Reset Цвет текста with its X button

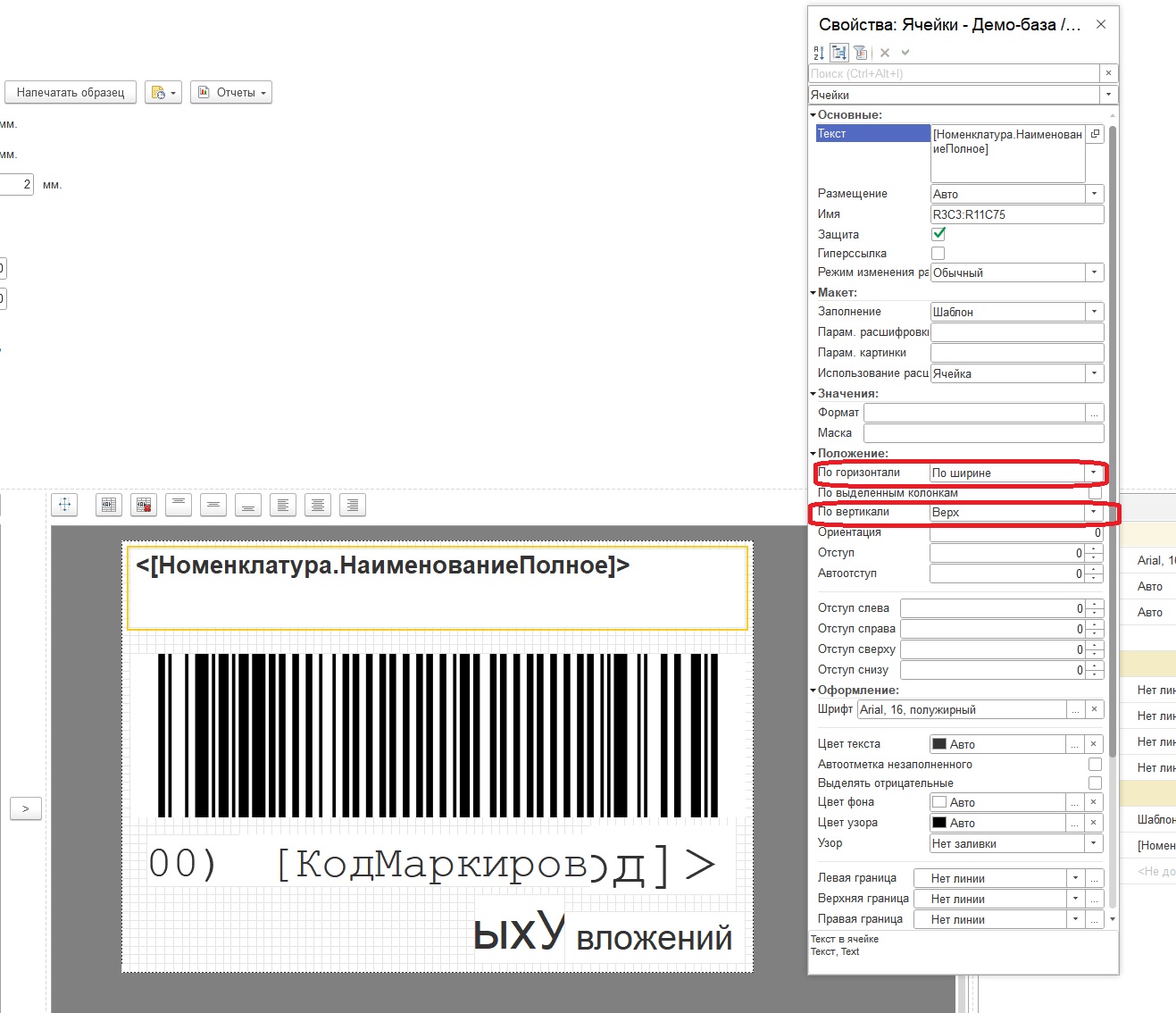click(1094, 744)
